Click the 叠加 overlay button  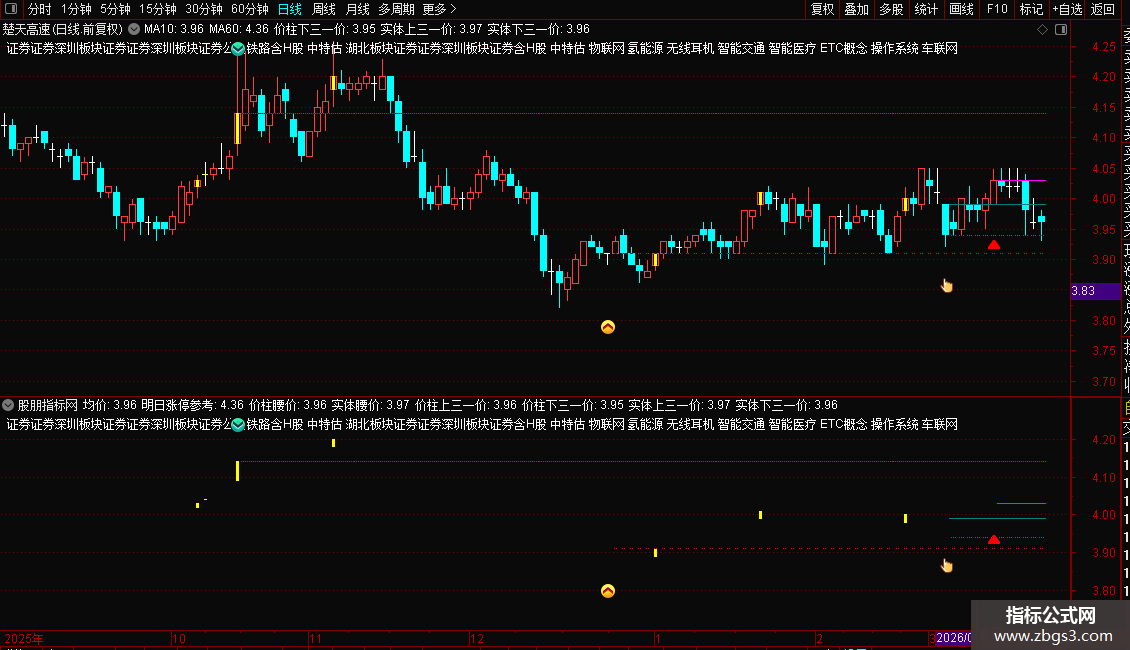(x=857, y=9)
